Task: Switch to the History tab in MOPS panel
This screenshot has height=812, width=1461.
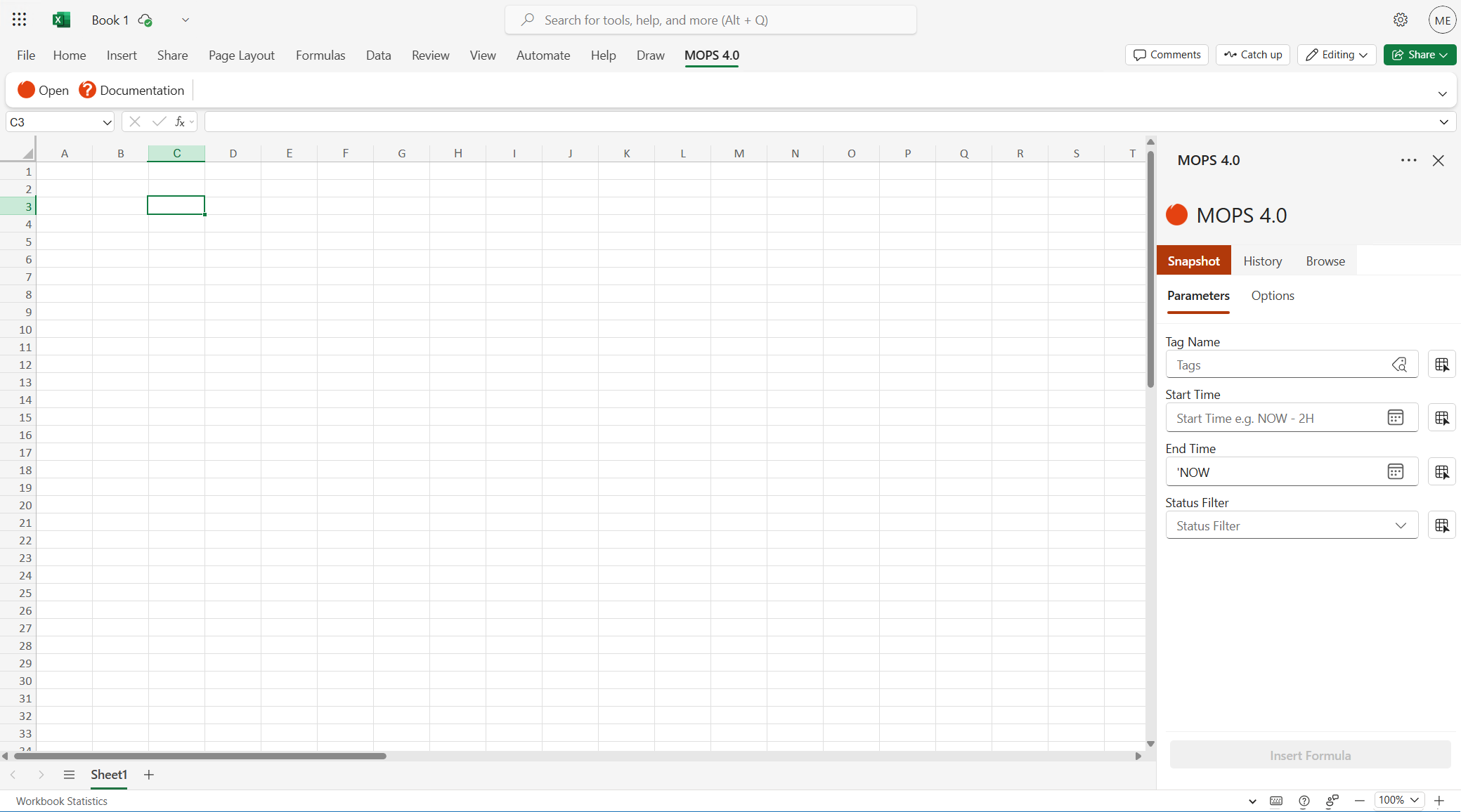Action: pos(1262,261)
